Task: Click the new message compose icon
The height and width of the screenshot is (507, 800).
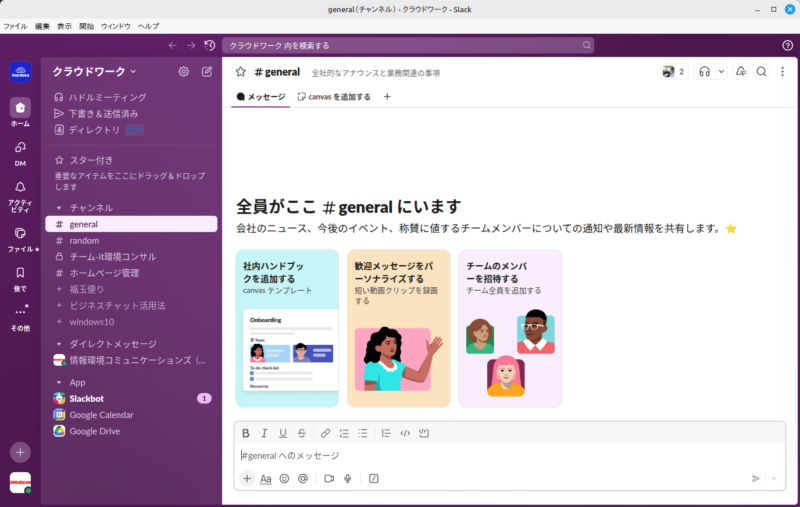Action: (207, 72)
